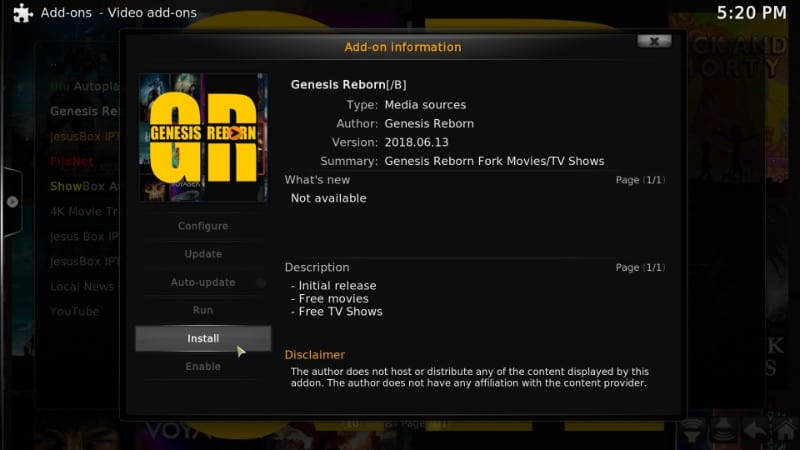Select Local News in the add-on list
Viewport: 800px width, 450px height.
[x=82, y=286]
